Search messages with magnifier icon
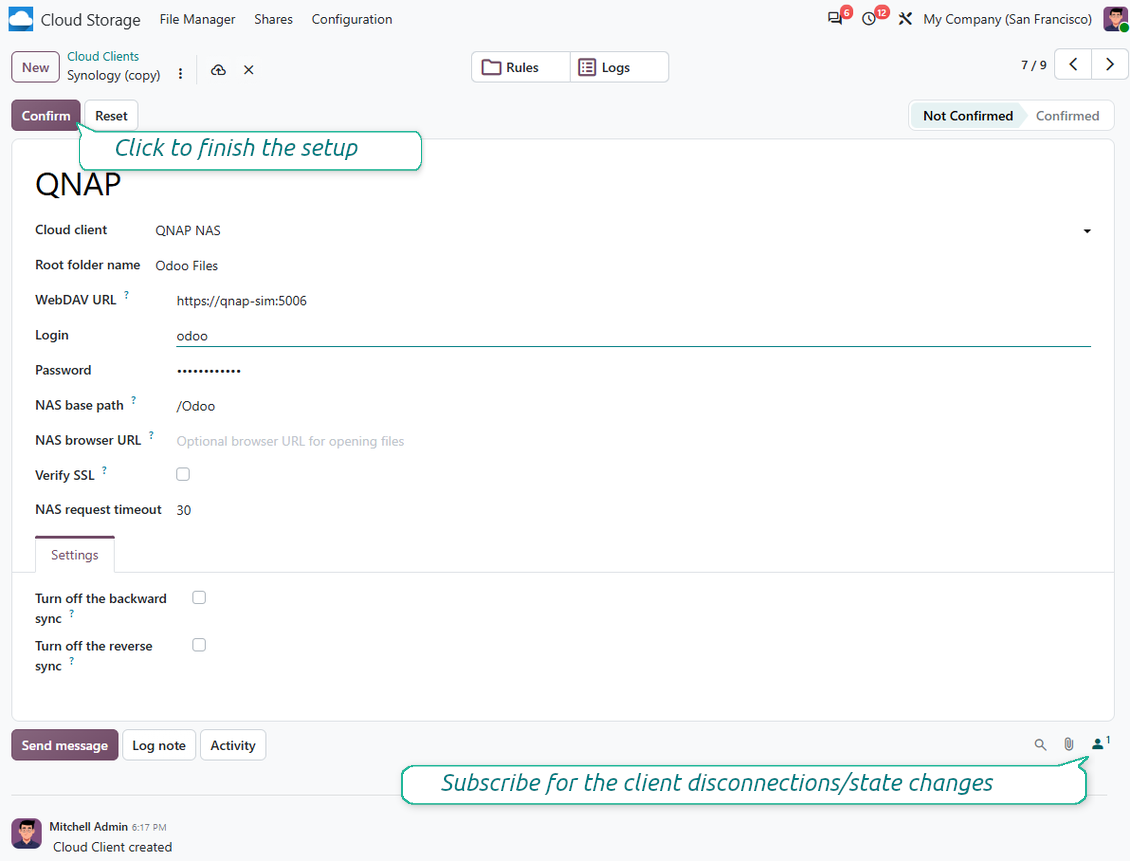This screenshot has width=1130, height=861. pos(1040,744)
